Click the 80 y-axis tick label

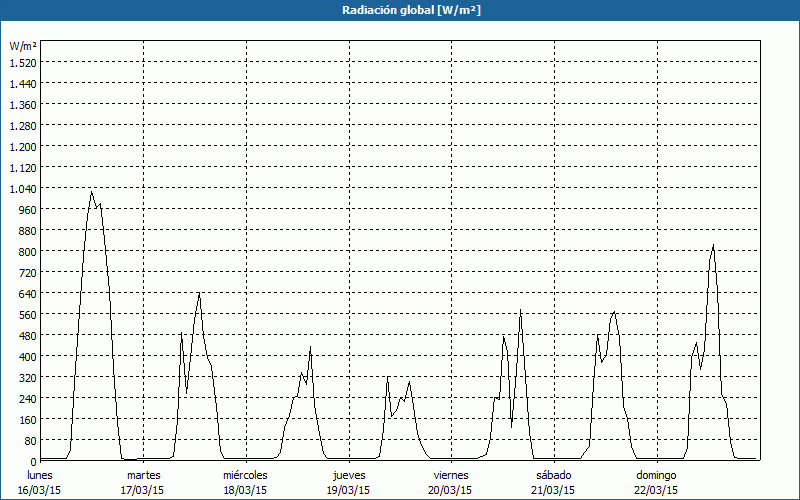click(x=30, y=440)
